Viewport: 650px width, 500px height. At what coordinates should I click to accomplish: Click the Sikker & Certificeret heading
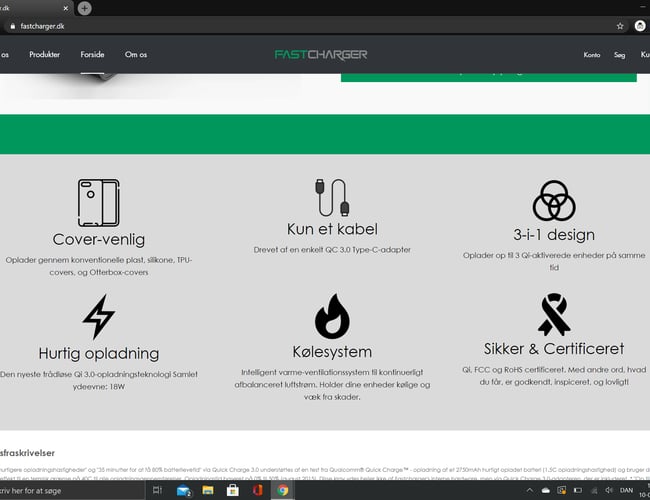554,349
